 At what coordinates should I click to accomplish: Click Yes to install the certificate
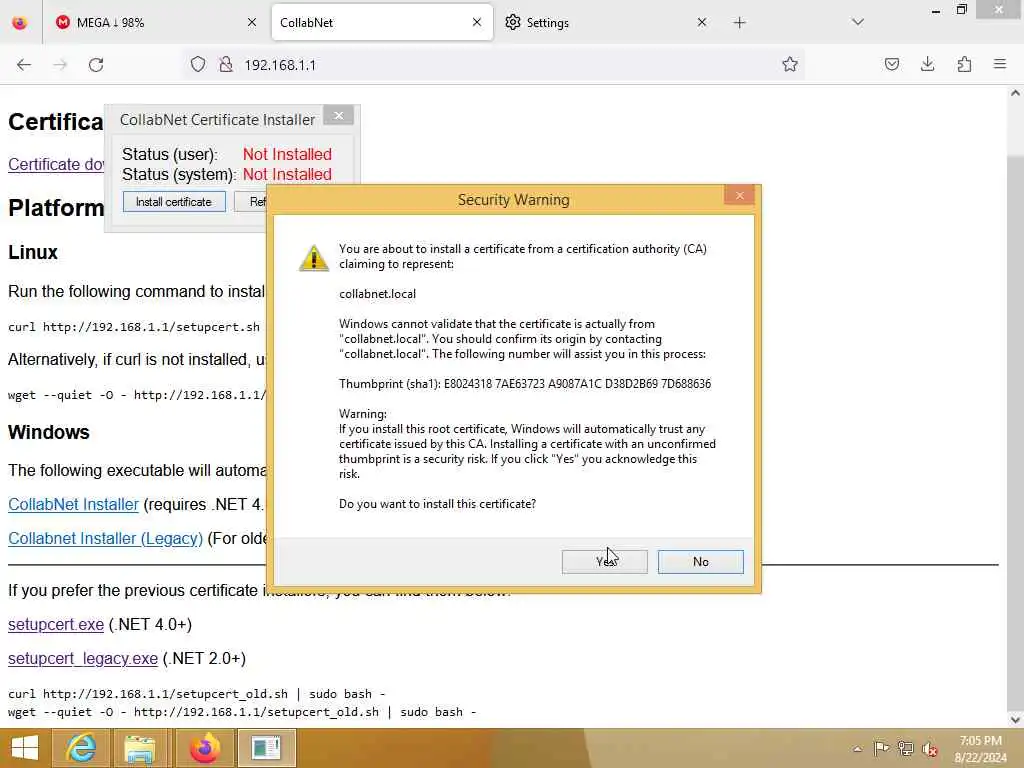point(604,562)
